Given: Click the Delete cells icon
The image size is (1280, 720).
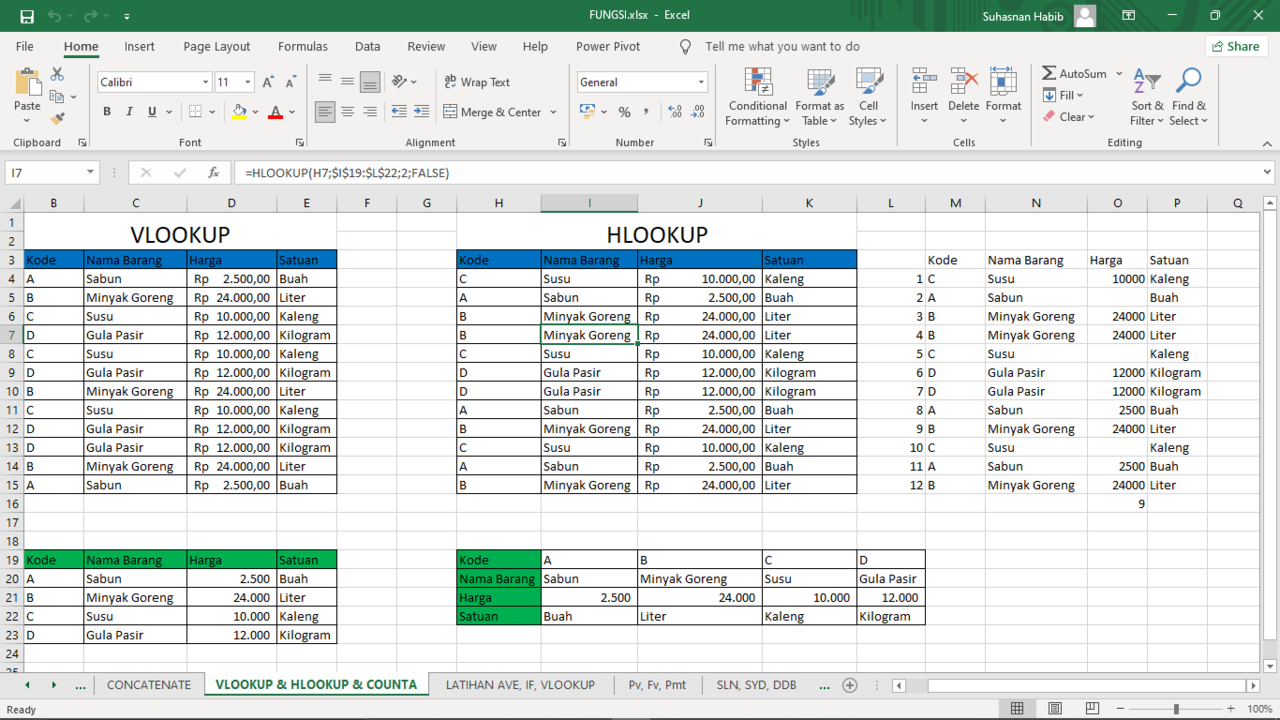Looking at the screenshot, I should pos(963,82).
